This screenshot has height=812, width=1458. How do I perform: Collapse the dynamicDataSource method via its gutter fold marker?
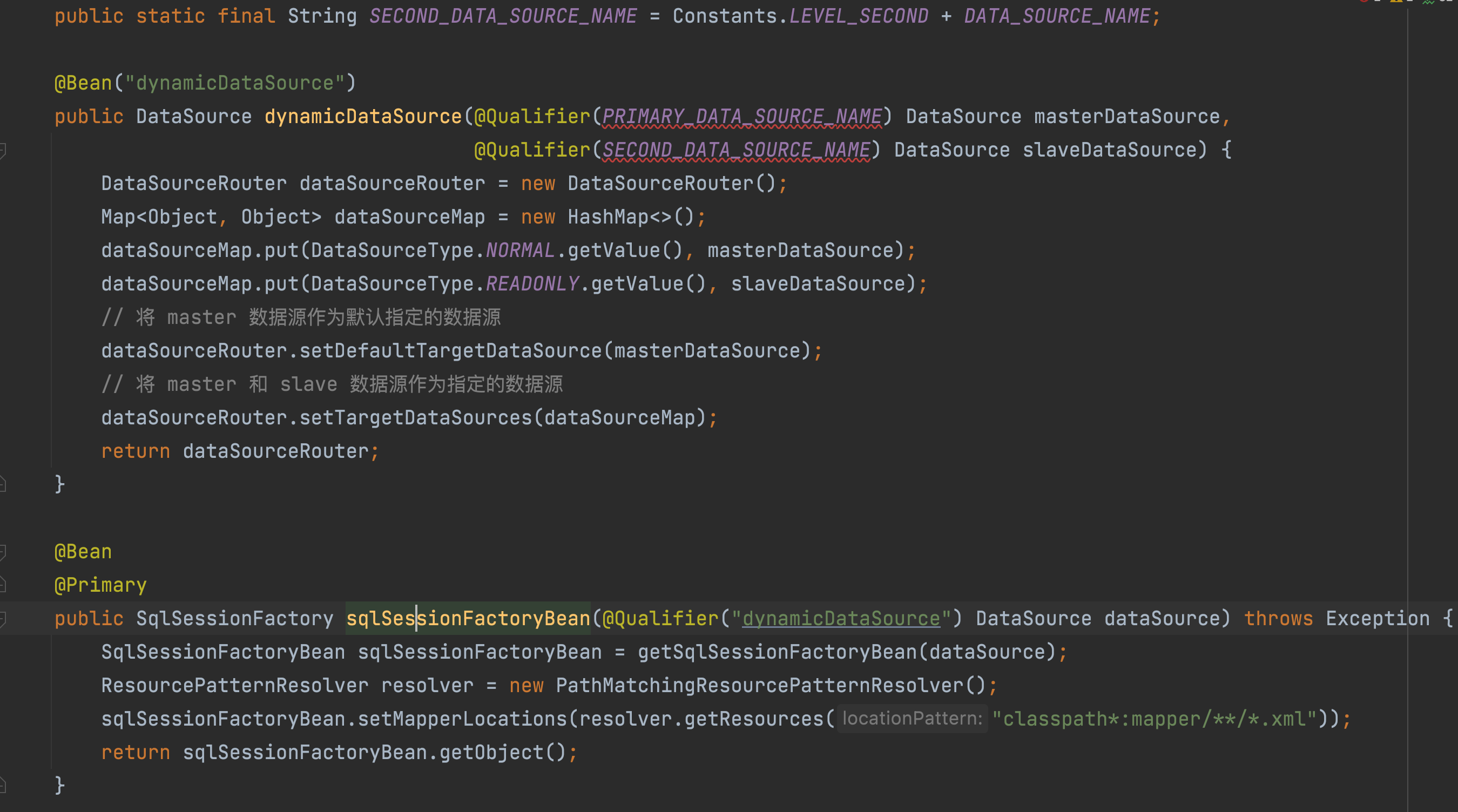click(3, 150)
